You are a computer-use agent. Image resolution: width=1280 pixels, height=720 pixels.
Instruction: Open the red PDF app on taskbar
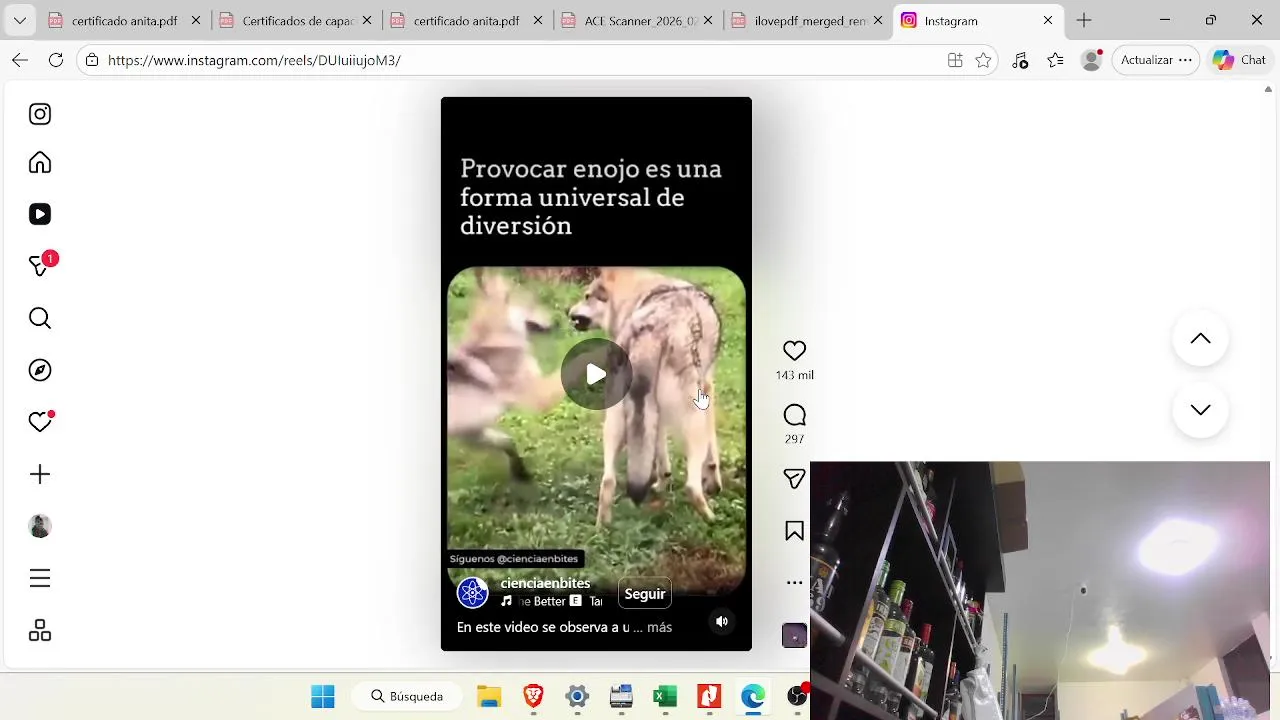pyautogui.click(x=709, y=696)
